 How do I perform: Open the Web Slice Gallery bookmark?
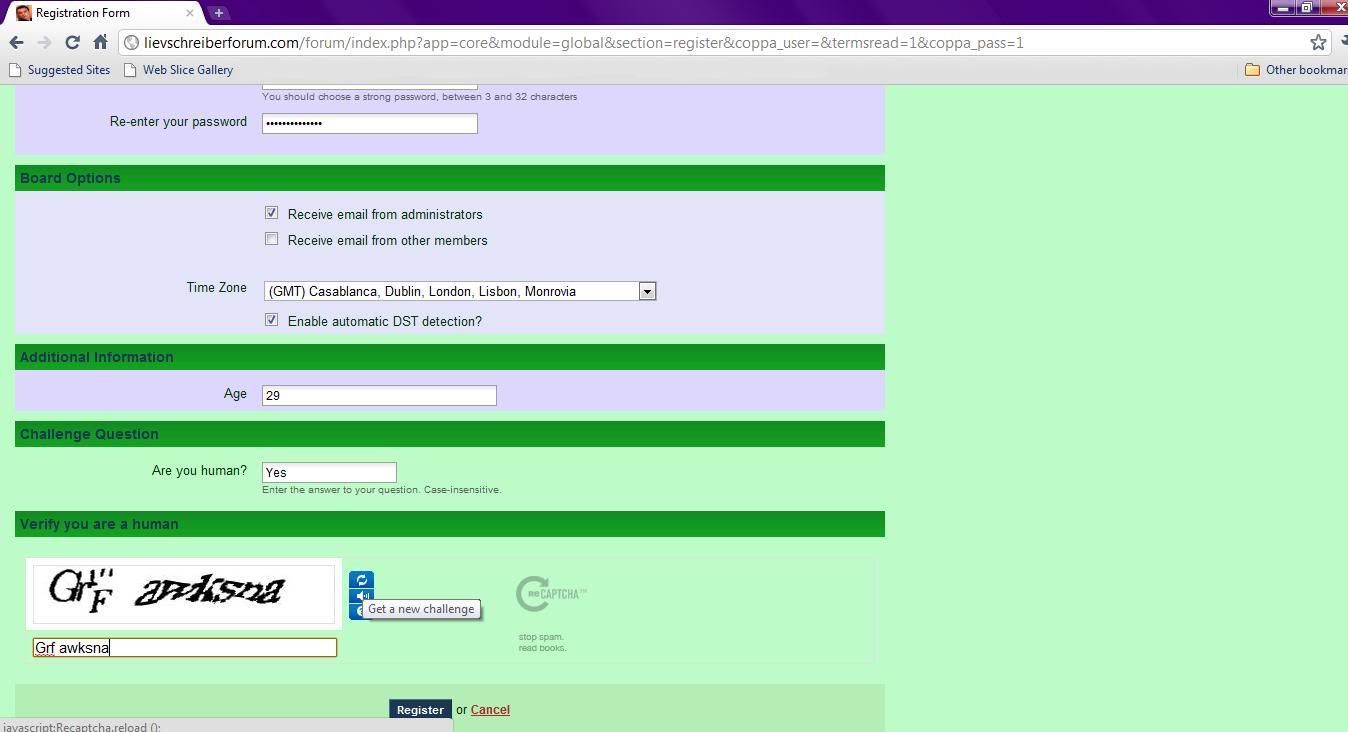pyautogui.click(x=178, y=70)
